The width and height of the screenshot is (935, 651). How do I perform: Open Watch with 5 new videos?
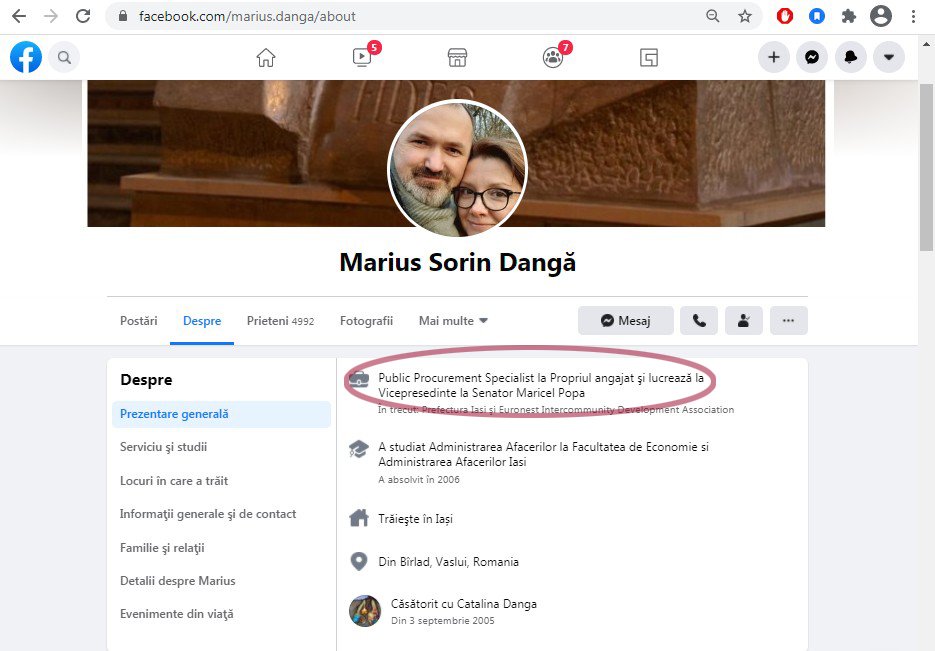(361, 57)
